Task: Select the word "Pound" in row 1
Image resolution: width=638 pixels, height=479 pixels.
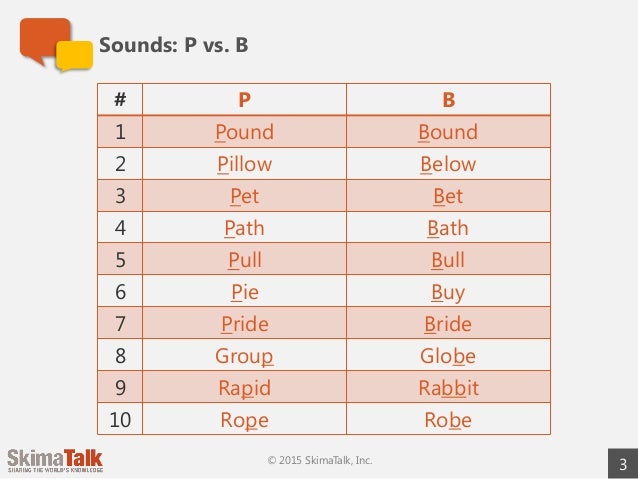Action: [244, 132]
